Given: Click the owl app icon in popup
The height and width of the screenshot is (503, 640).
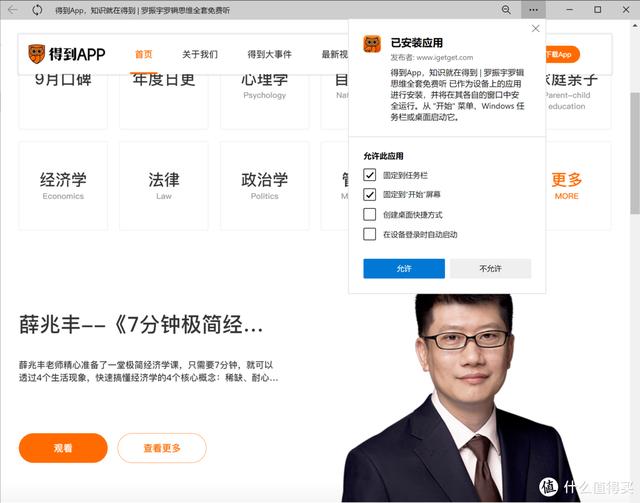Looking at the screenshot, I should (371, 44).
